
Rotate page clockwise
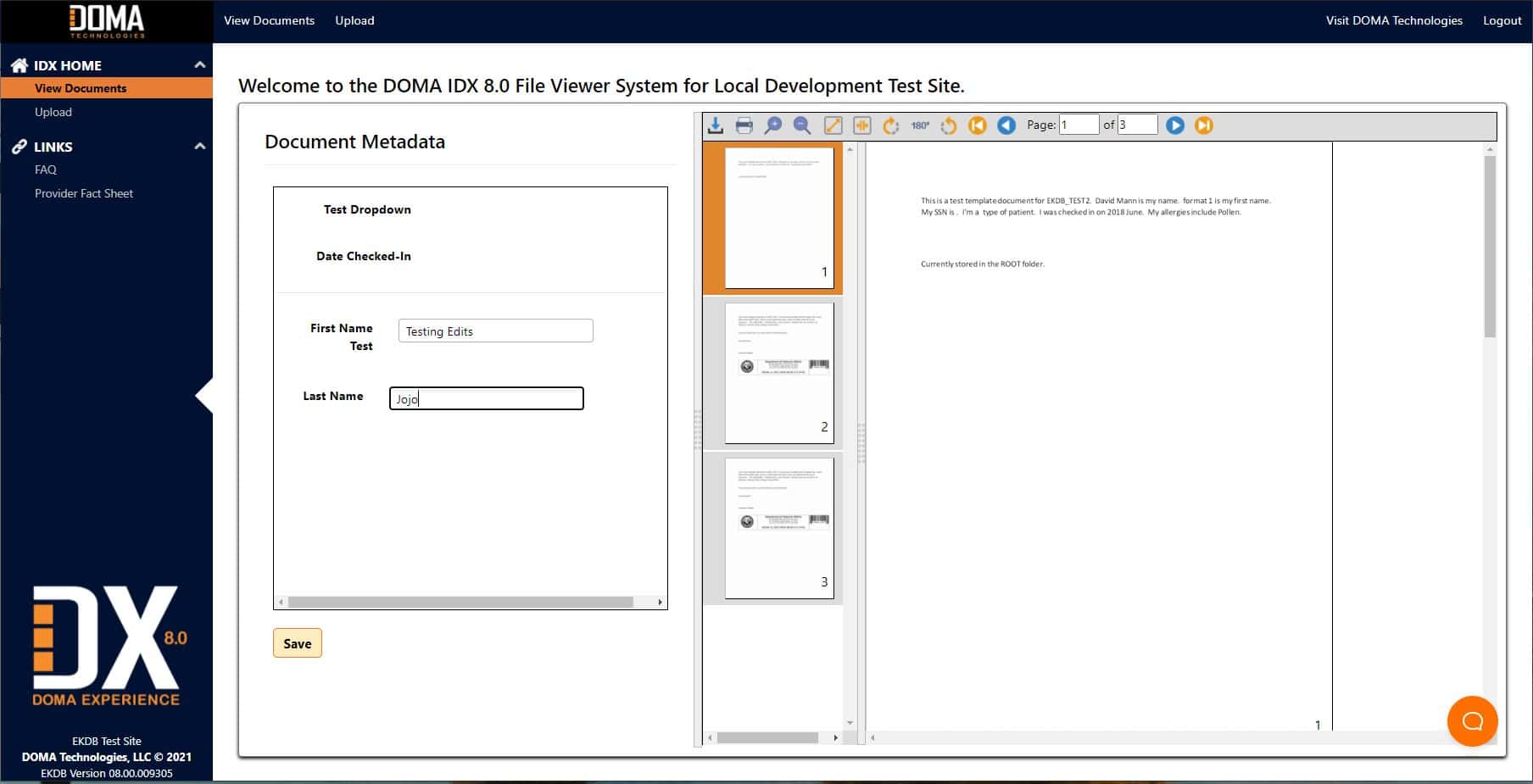pos(891,125)
